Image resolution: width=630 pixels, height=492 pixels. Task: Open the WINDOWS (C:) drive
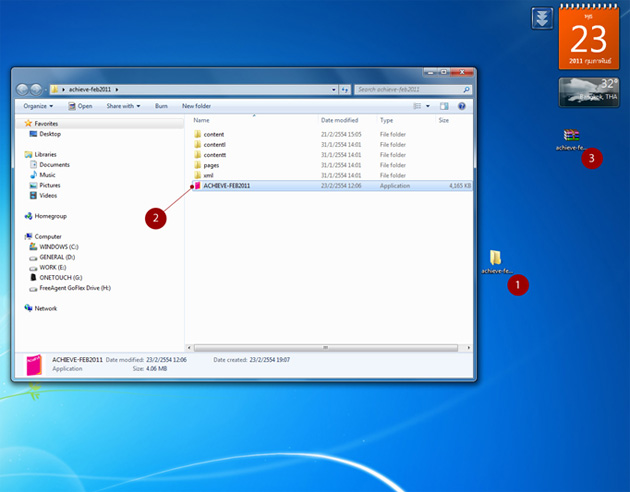pos(59,247)
